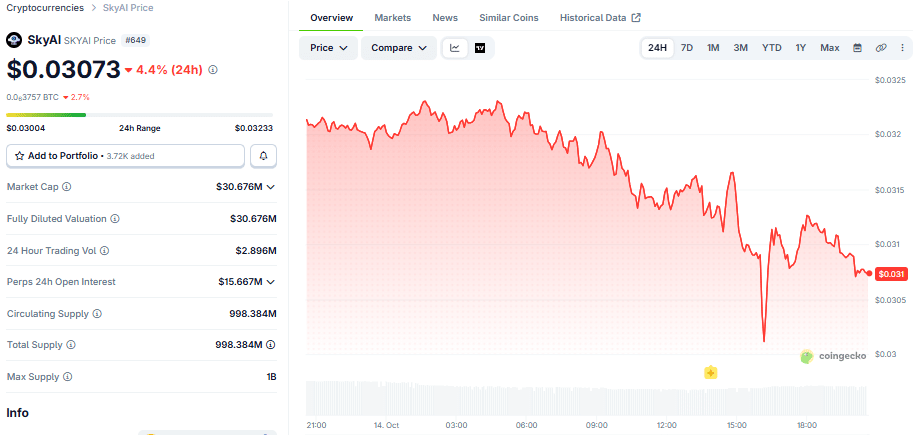Open Max Supply info icon

[x=68, y=376]
